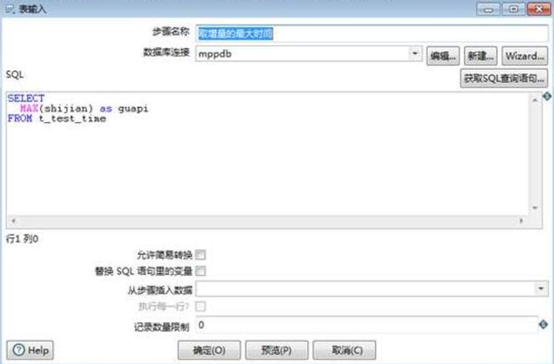Click the 步骤名称 input field
The image size is (554, 364).
(x=372, y=34)
